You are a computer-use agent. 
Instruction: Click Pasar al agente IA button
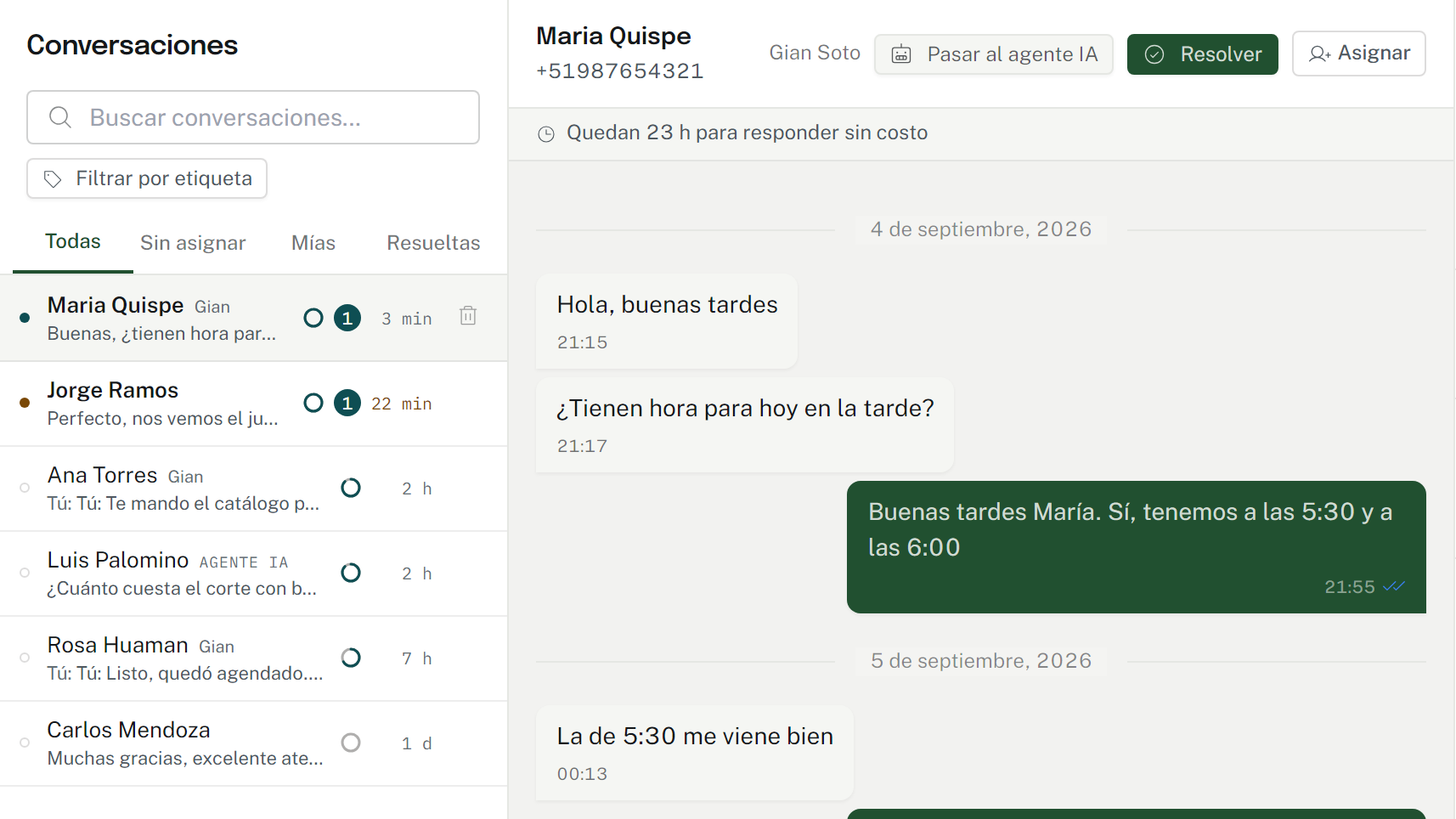point(994,54)
